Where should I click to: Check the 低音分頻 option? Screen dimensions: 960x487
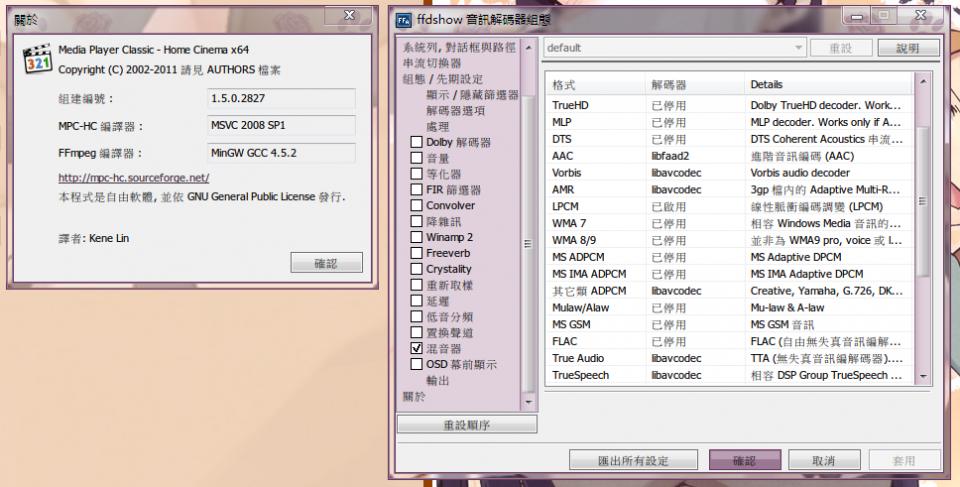[x=416, y=317]
